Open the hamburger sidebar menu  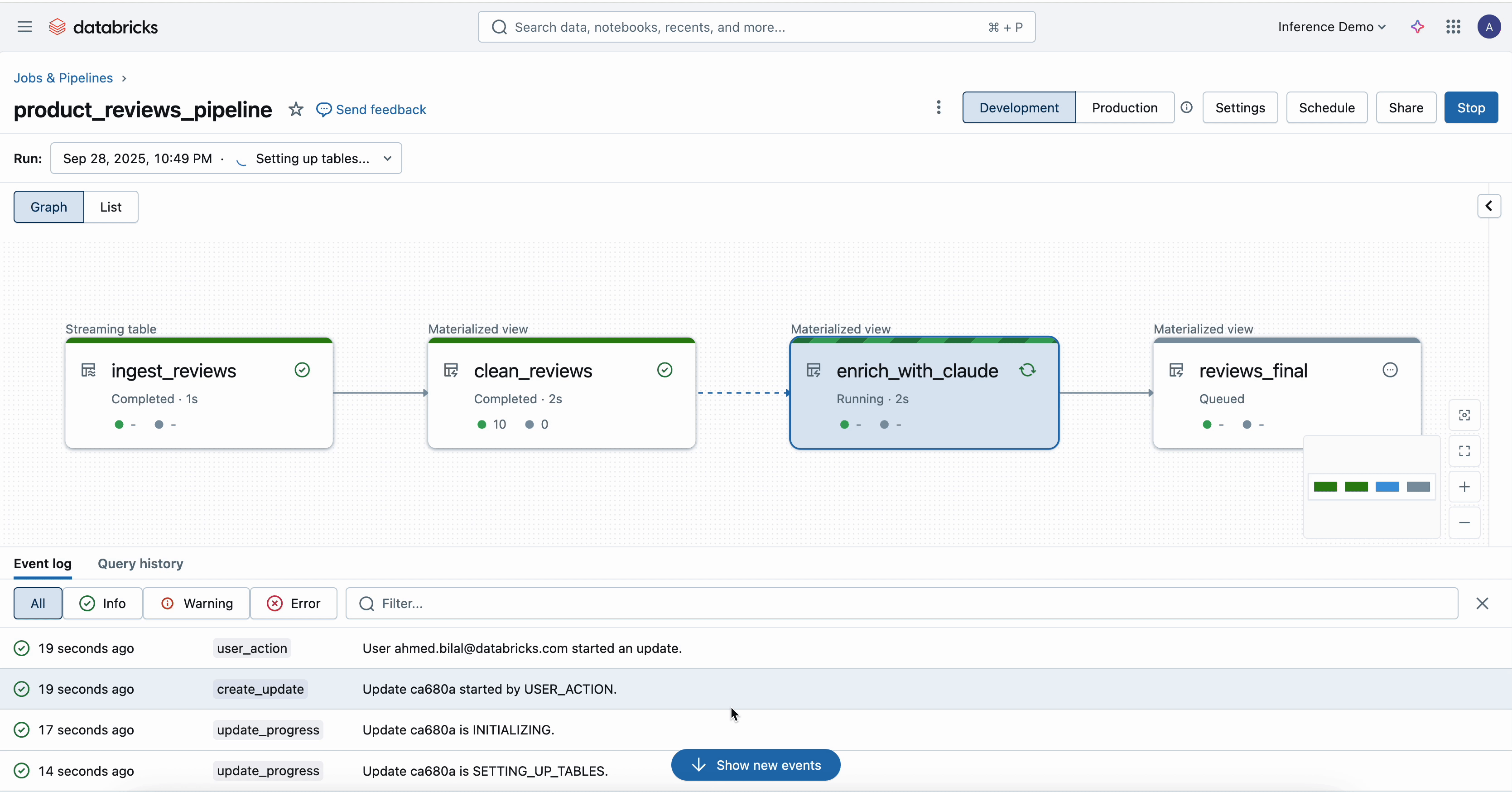[x=24, y=27]
